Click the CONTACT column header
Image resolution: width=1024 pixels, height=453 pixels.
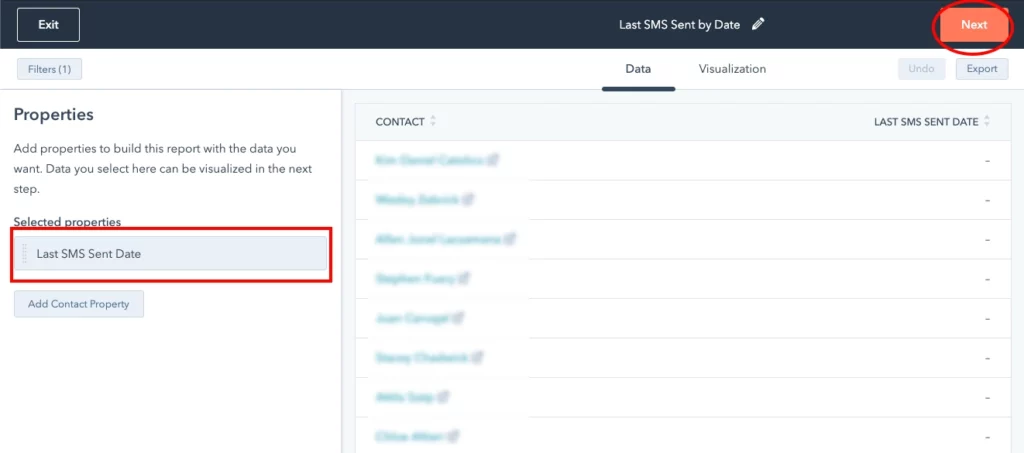400,122
